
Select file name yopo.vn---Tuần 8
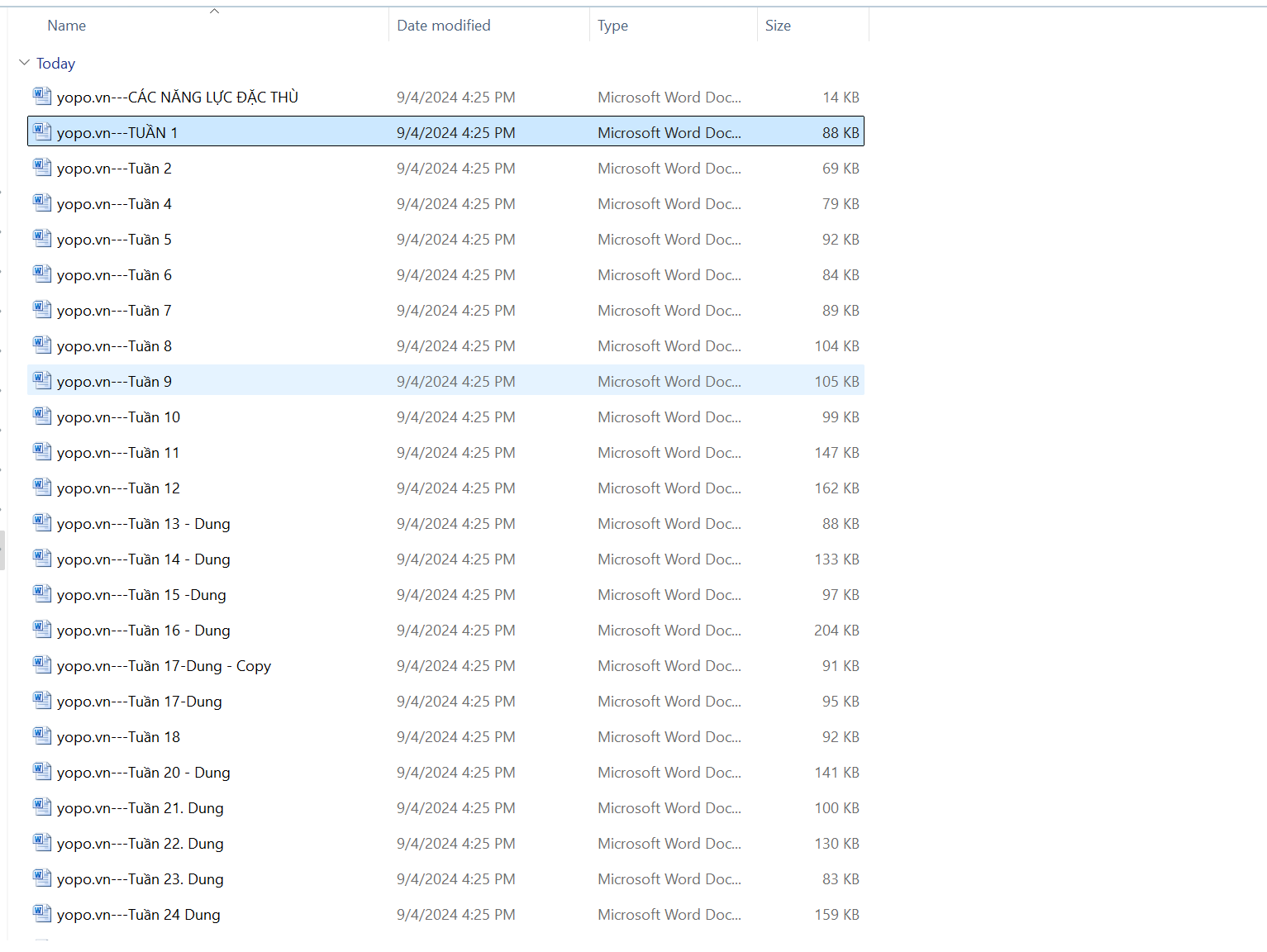[x=114, y=346]
